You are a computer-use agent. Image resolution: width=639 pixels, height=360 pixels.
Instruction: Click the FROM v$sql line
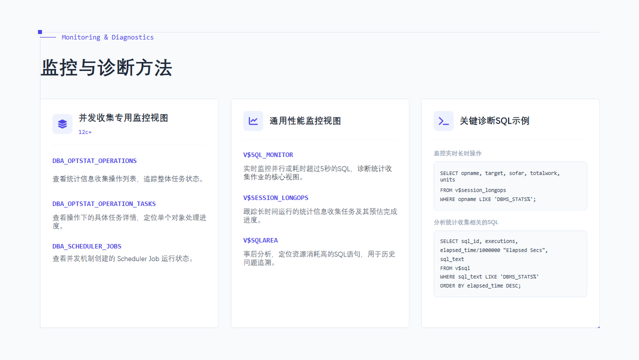tap(455, 268)
